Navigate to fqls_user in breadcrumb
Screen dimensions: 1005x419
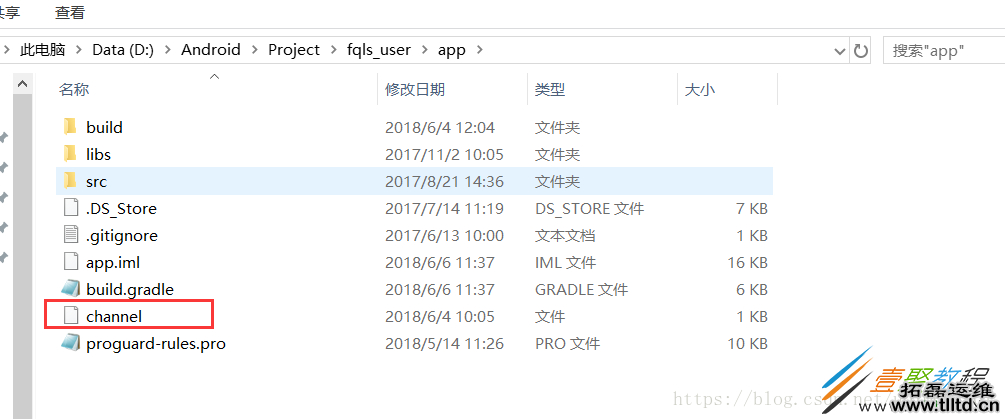click(378, 50)
